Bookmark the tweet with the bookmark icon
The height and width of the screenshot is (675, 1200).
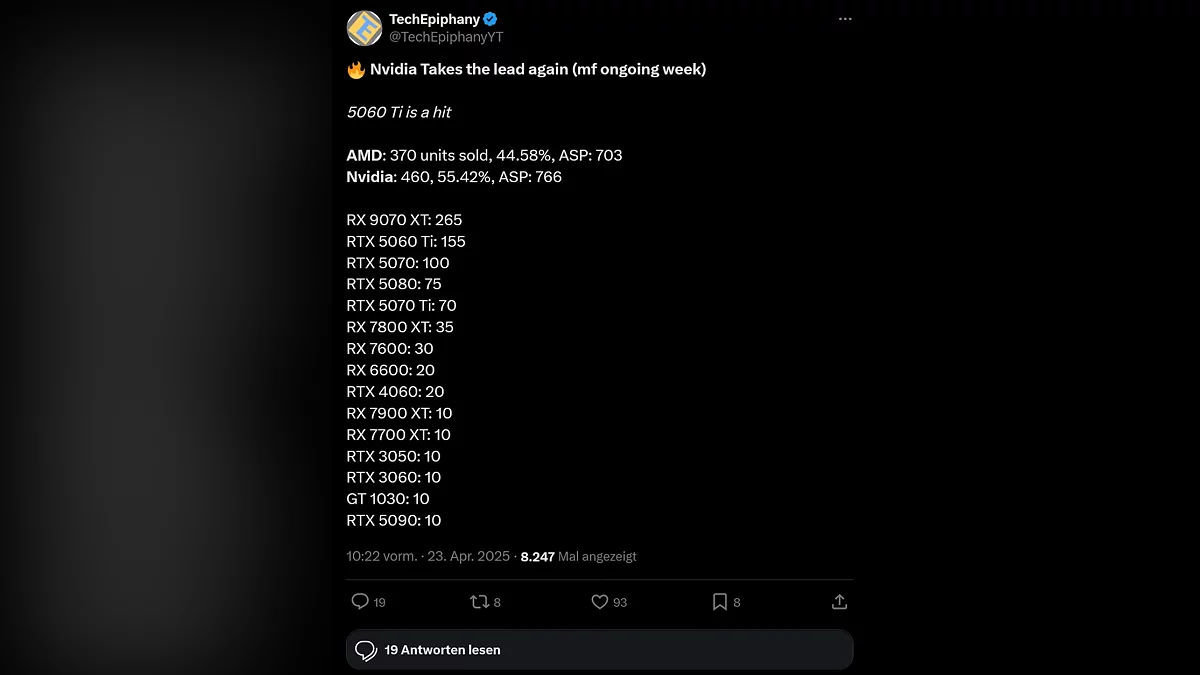coord(719,601)
